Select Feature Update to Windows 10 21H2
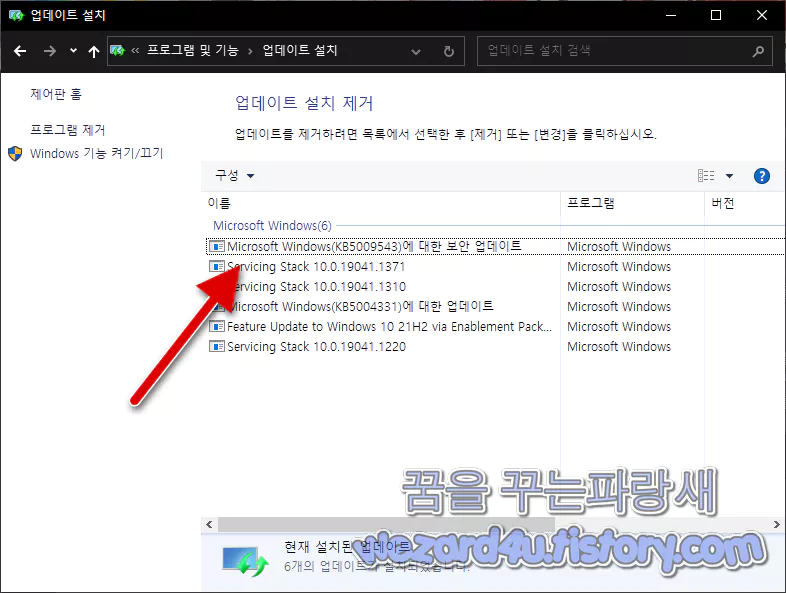Screen dimensions: 786x593 pos(389,327)
